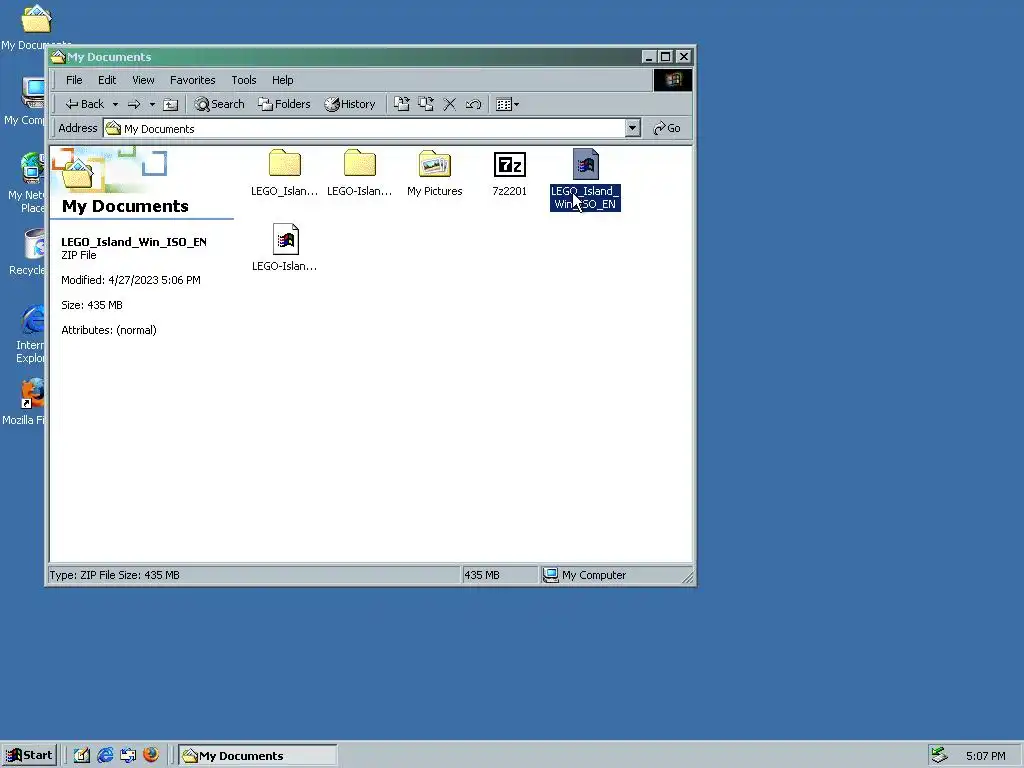Click the Copy To toolbar icon
The image size is (1024, 768).
(x=426, y=104)
